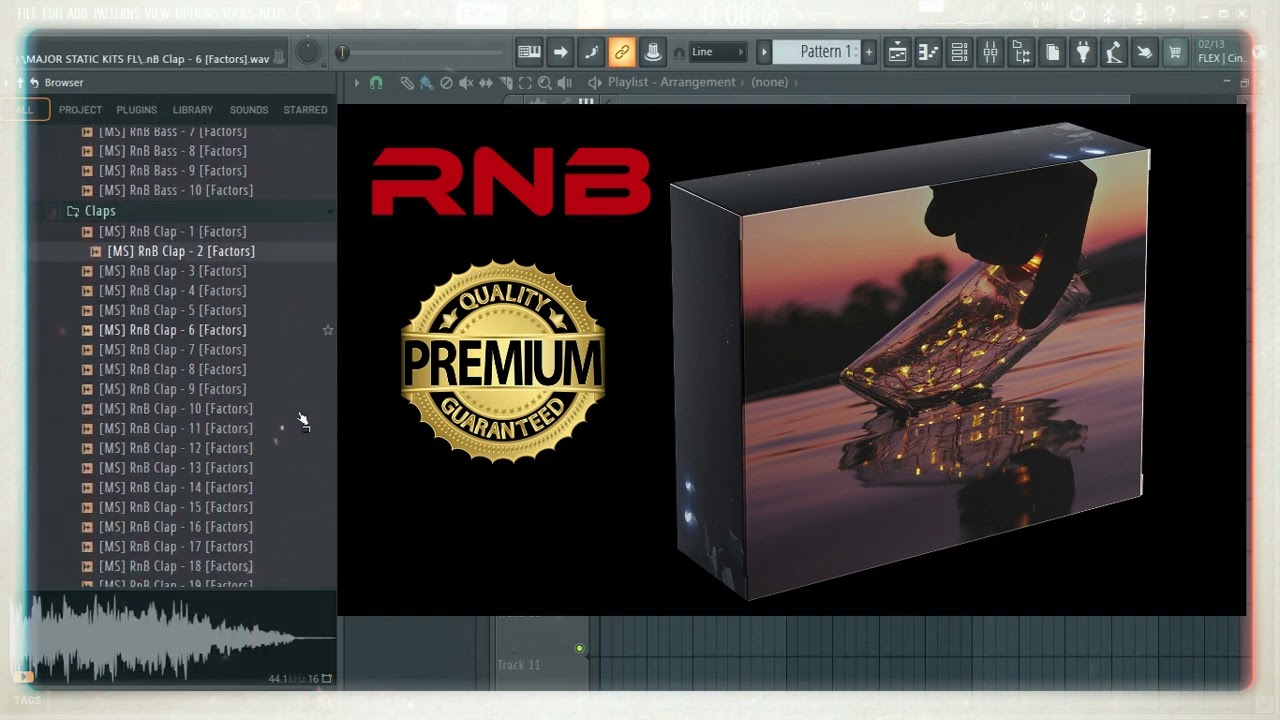Viewport: 1280px width, 720px height.
Task: Click the FLEX news panel
Action: click(x=1221, y=52)
